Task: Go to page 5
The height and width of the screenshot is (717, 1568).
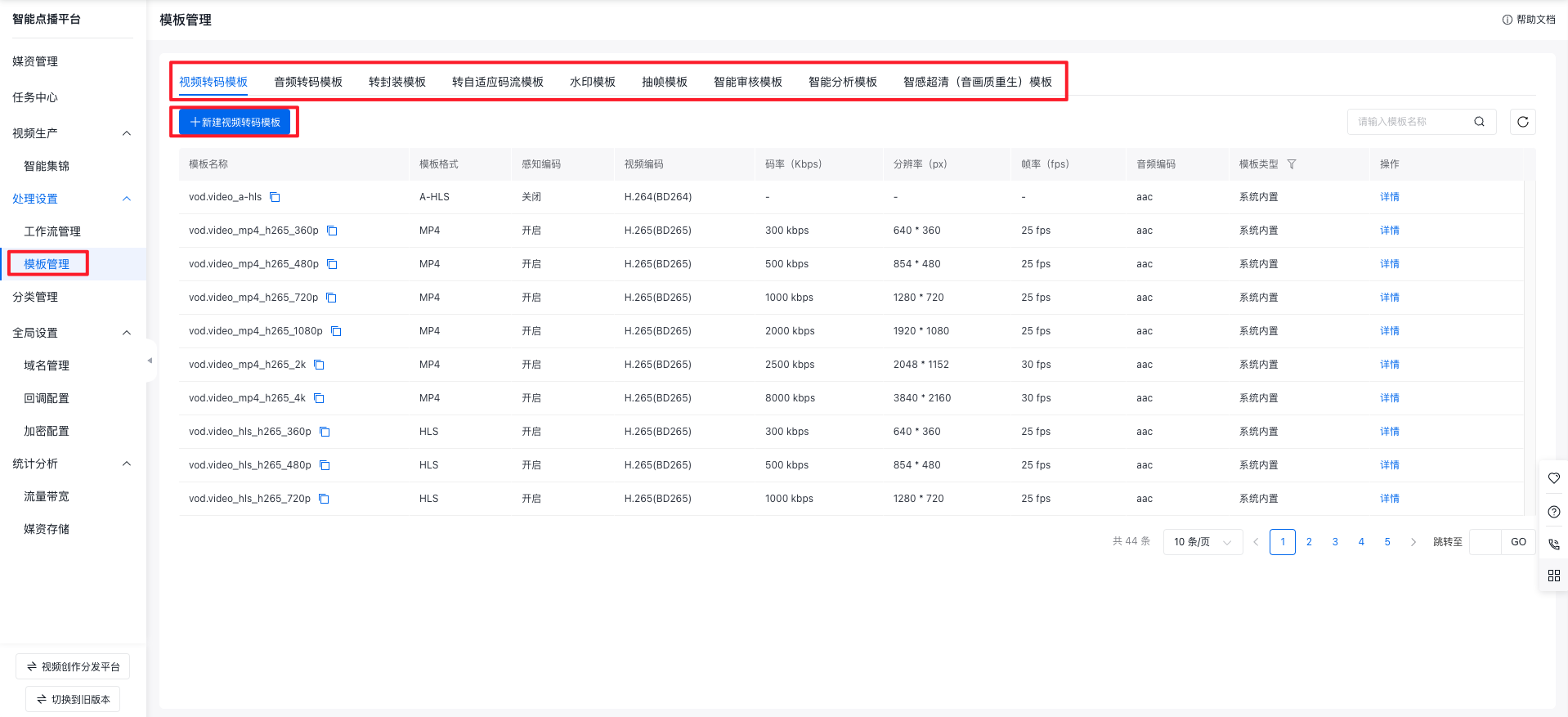Action: click(x=1387, y=542)
